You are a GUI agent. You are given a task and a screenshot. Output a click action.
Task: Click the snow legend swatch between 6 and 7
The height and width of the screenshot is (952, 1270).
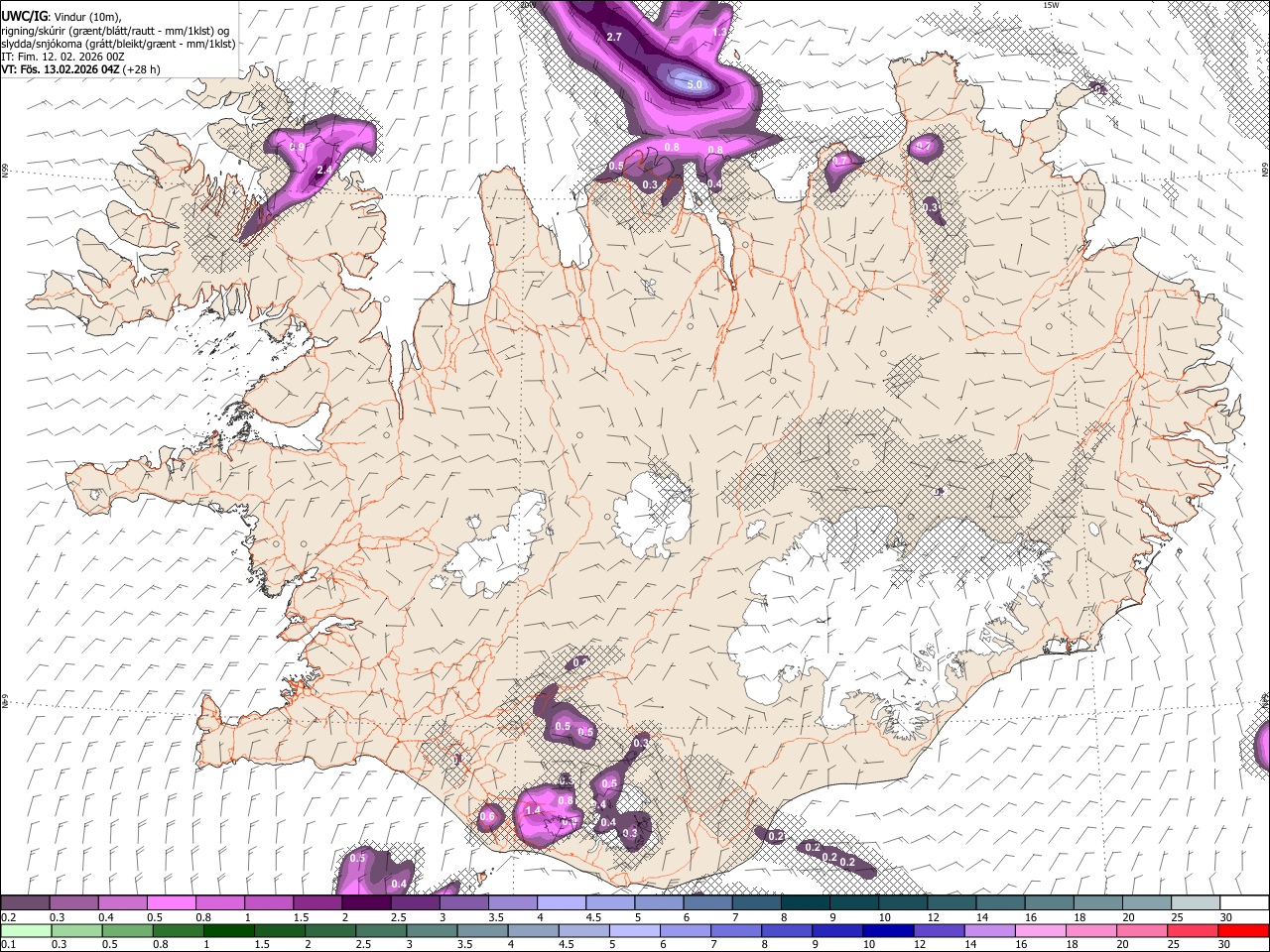tap(706, 903)
